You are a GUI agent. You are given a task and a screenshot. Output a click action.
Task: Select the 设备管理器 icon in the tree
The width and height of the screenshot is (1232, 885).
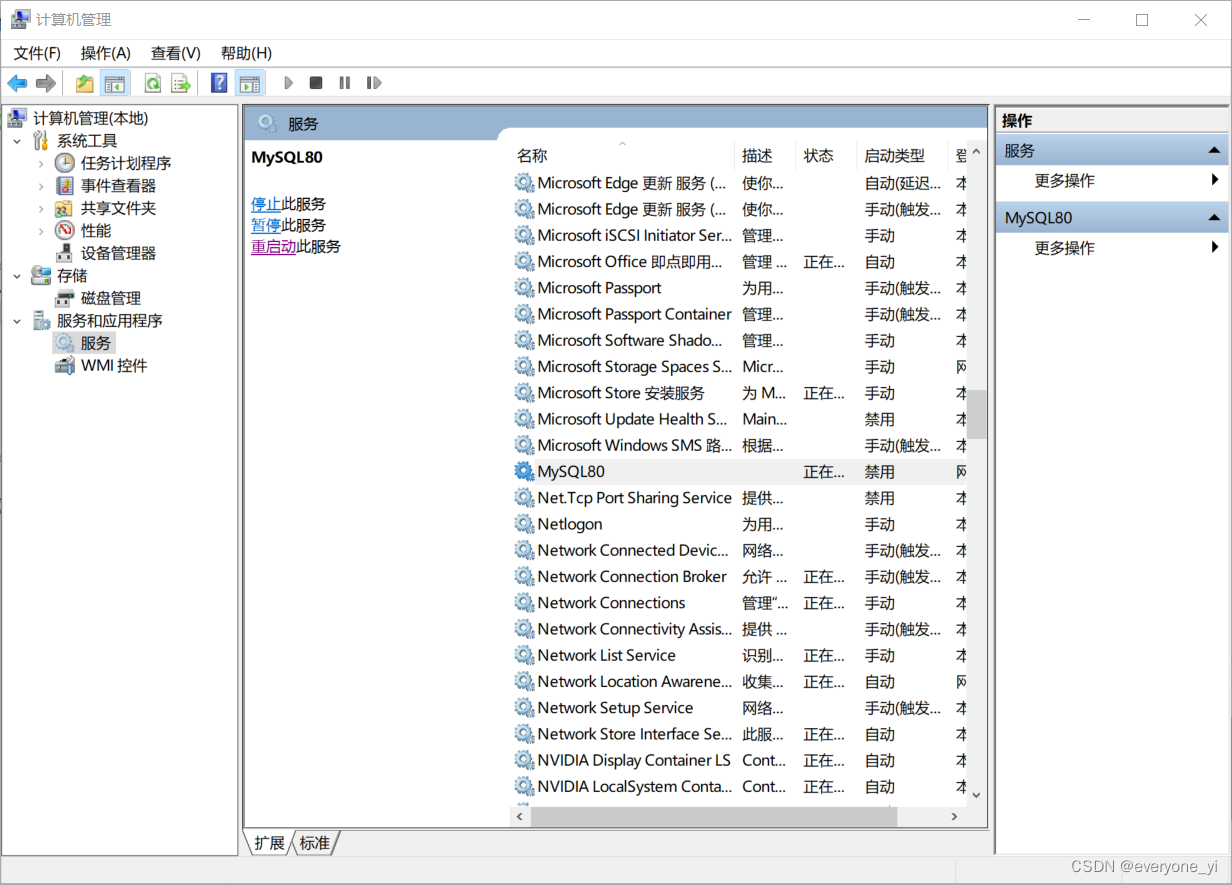[x=64, y=253]
